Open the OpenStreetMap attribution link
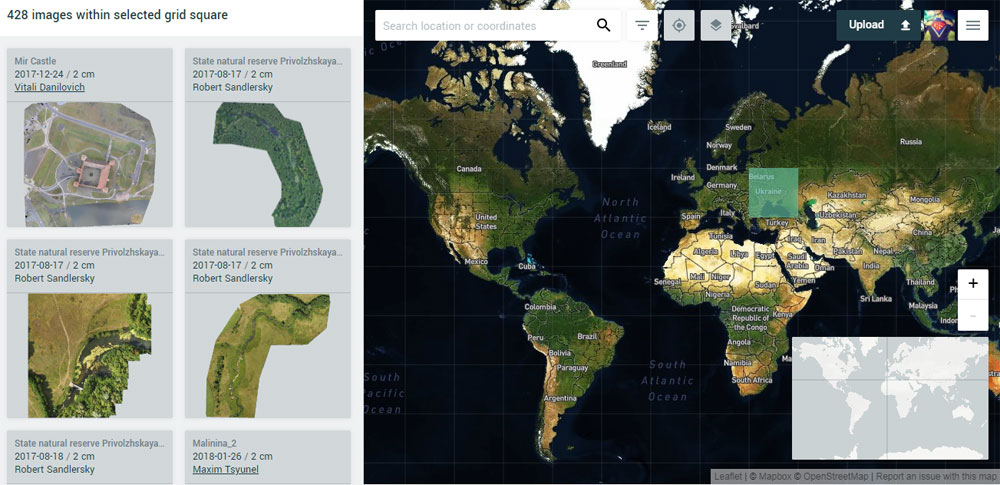Viewport: 1000px width, 485px height. [833, 476]
